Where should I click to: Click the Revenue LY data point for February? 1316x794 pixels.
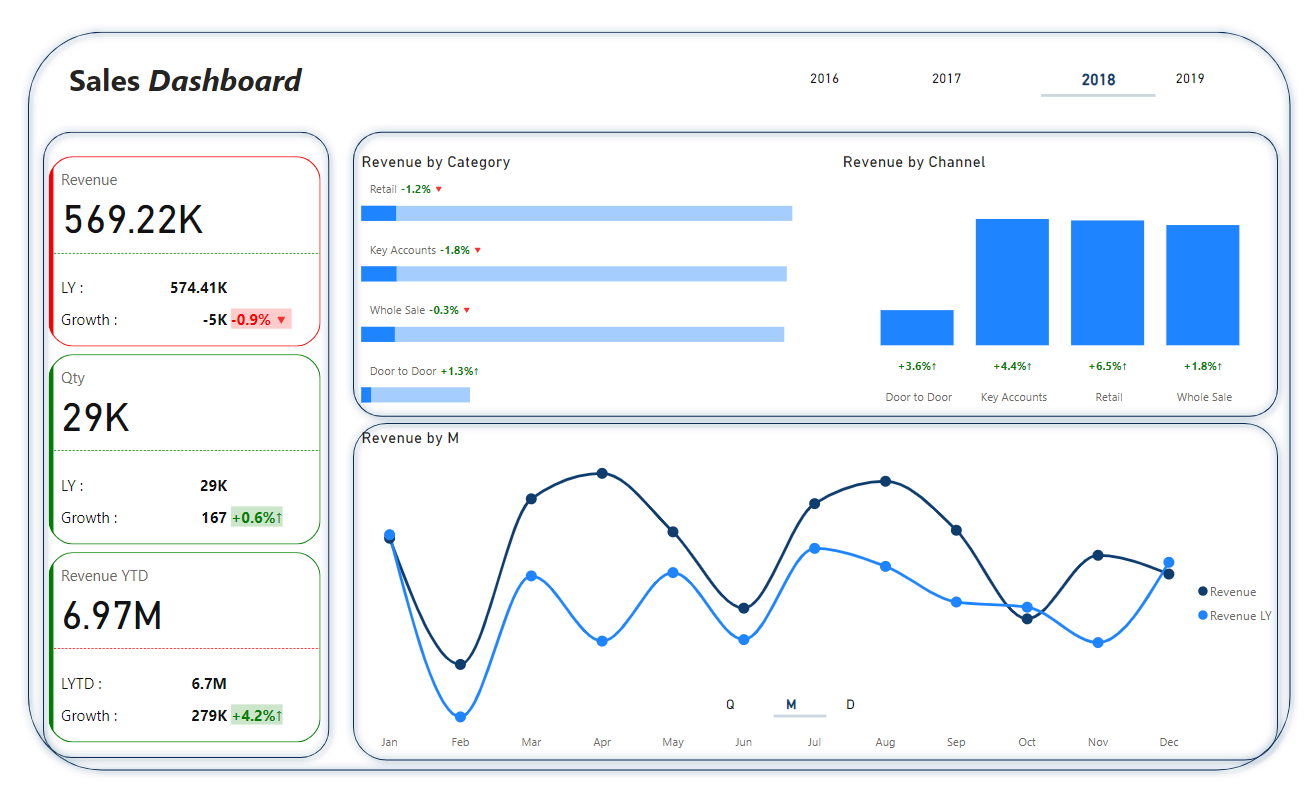tap(460, 717)
